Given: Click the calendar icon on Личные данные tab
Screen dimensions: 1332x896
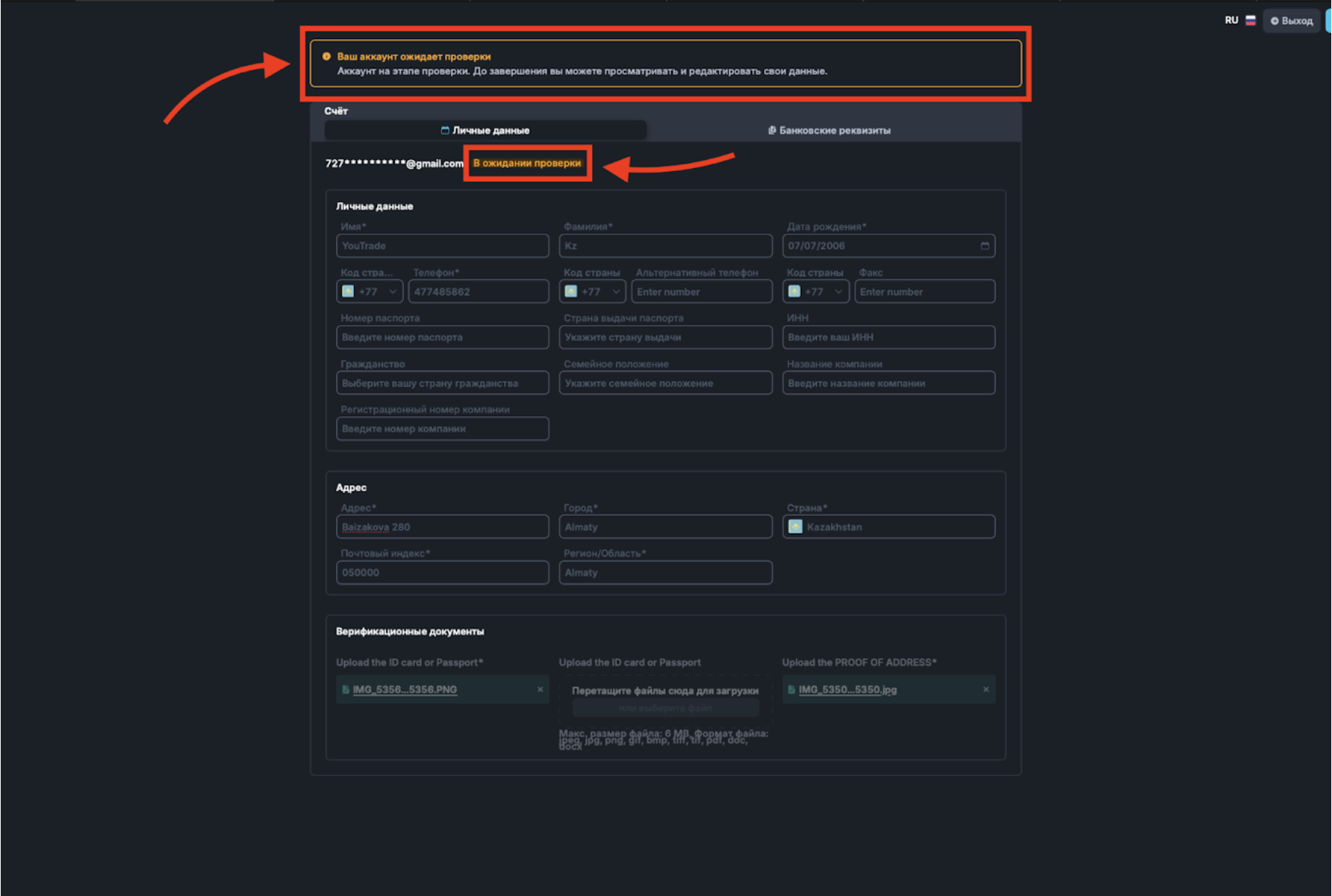Looking at the screenshot, I should click(445, 130).
